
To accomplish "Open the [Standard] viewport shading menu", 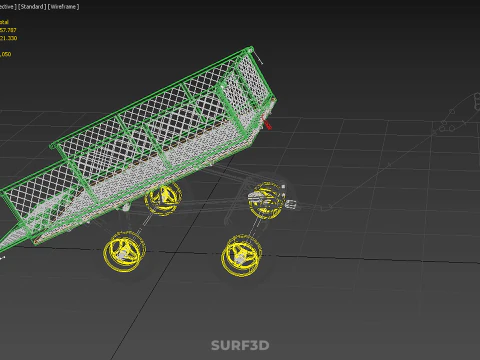I will tap(32, 7).
